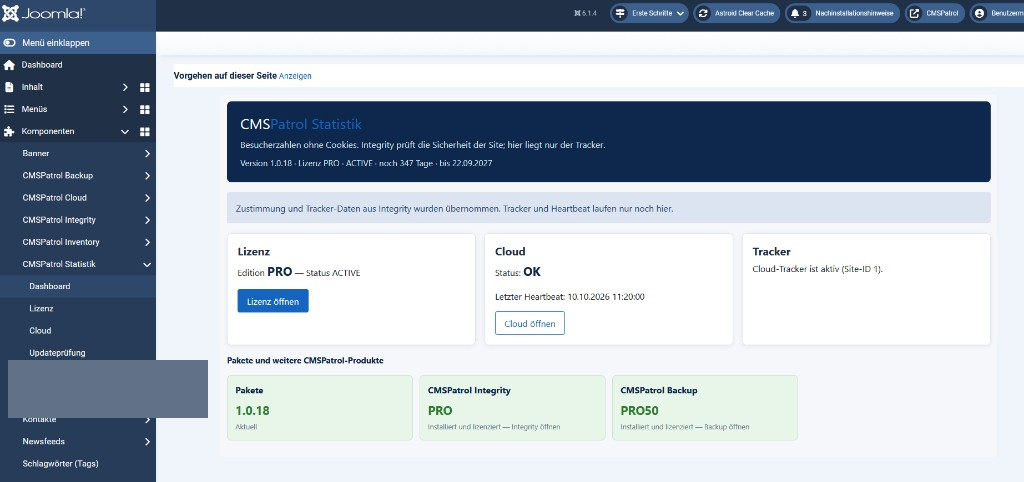Open CMSPatrol site link in header

(935, 13)
